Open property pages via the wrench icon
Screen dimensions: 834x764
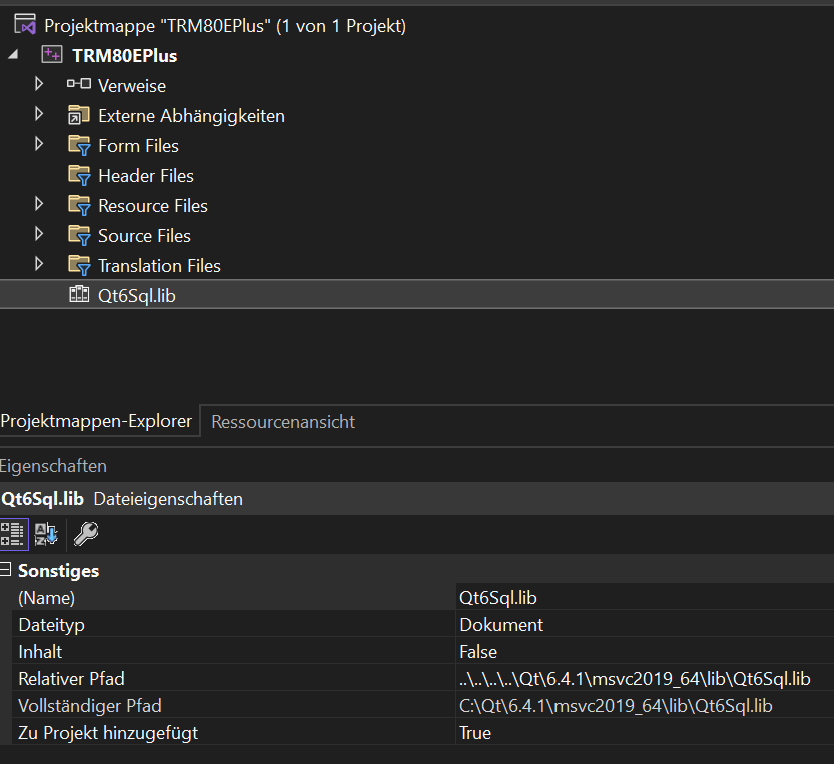tap(85, 533)
